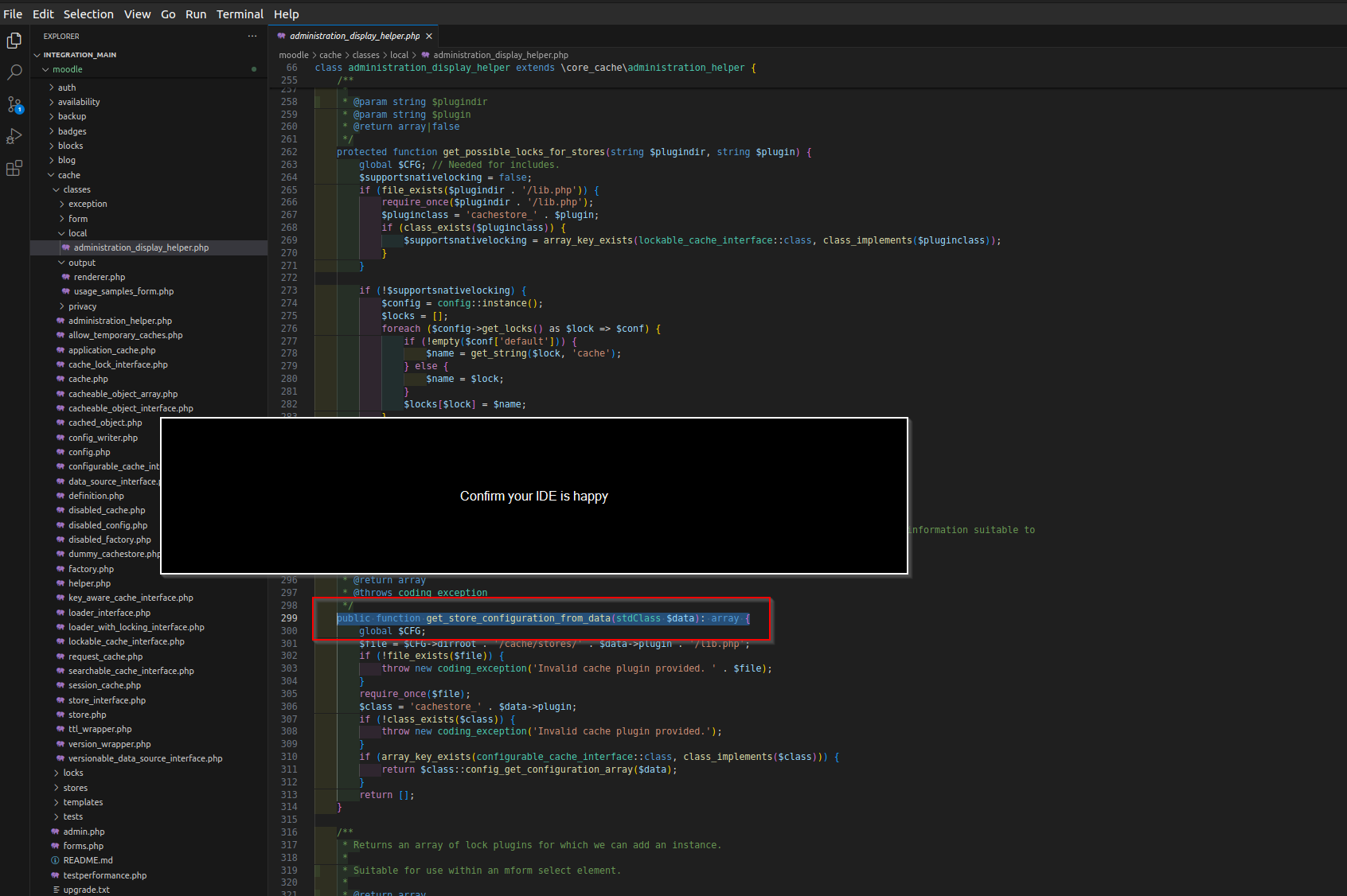Image resolution: width=1347 pixels, height=896 pixels.
Task: Open the View menu
Action: click(x=137, y=14)
